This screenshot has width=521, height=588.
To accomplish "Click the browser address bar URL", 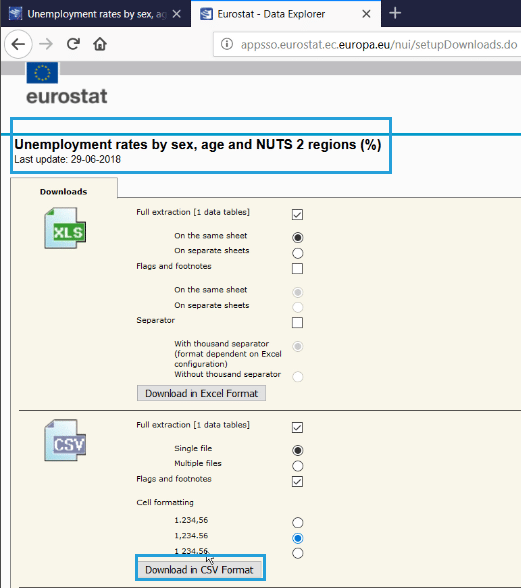I will pyautogui.click(x=379, y=45).
